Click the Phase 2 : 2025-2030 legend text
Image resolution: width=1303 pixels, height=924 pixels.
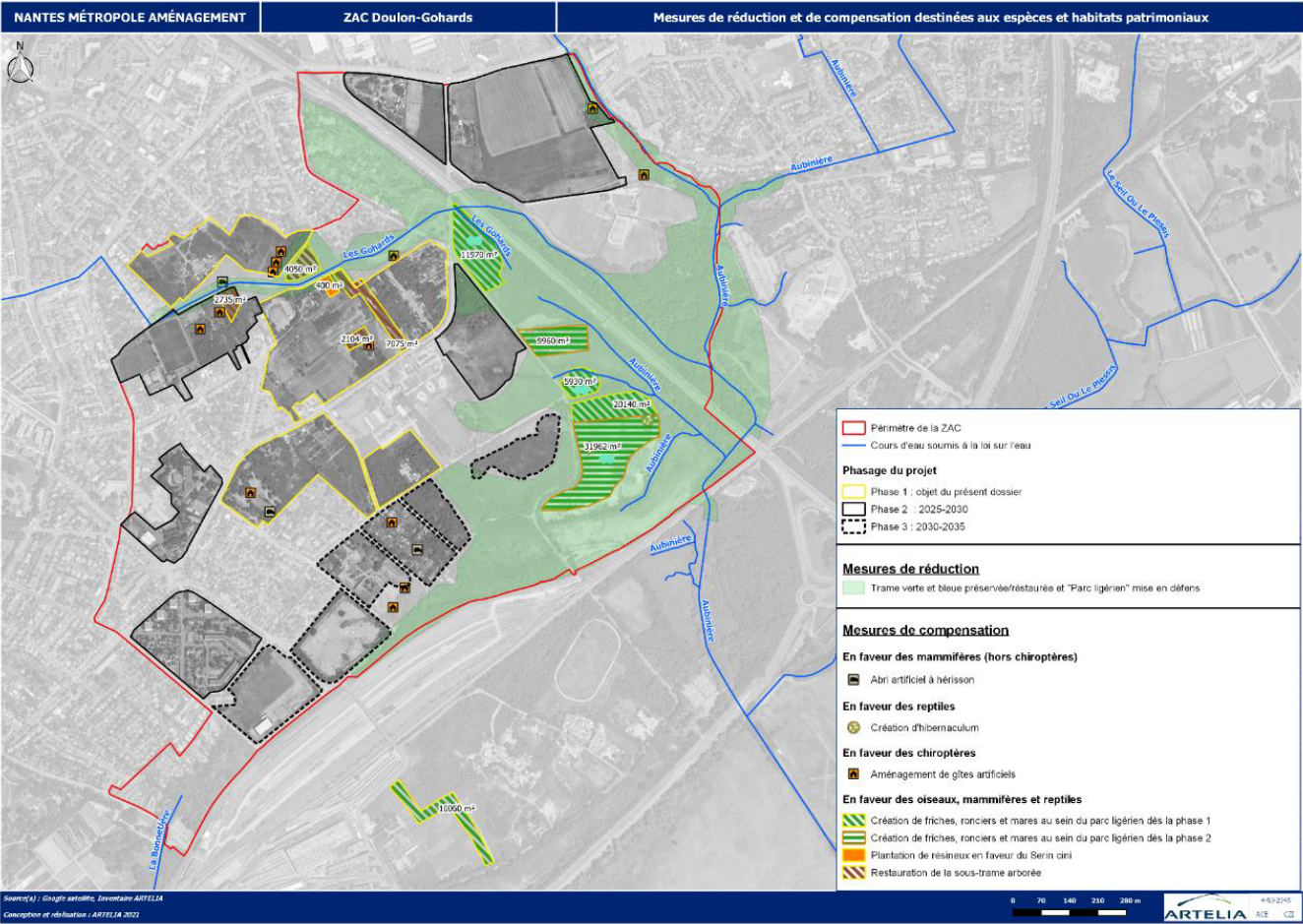tap(919, 509)
